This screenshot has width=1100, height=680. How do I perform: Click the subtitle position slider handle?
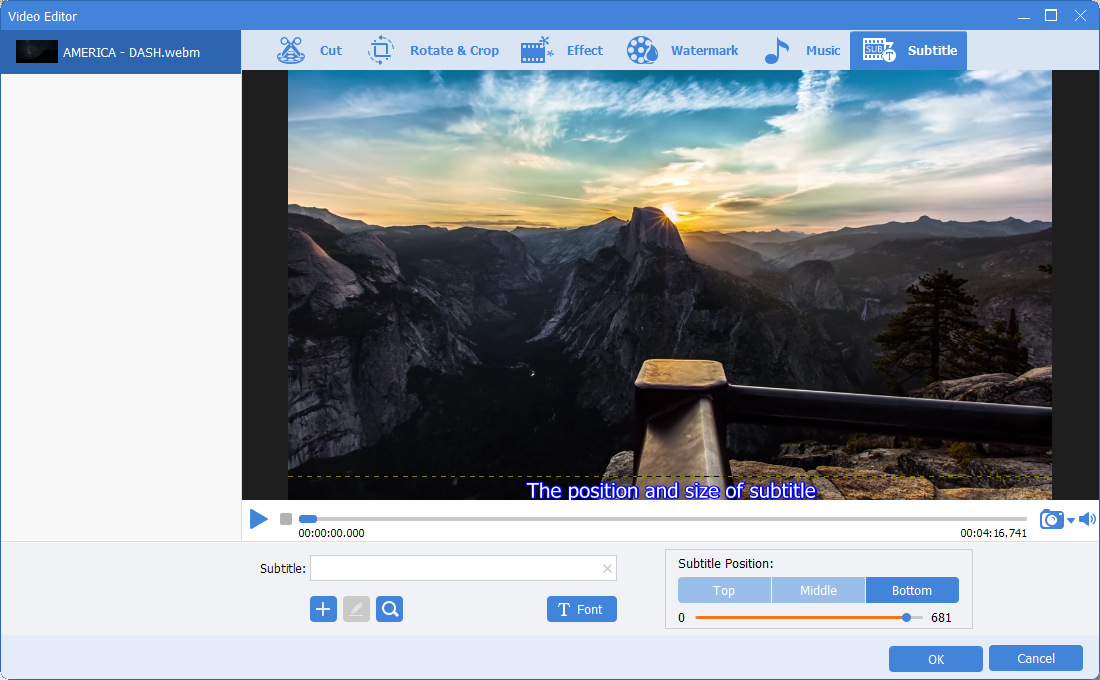click(x=906, y=618)
